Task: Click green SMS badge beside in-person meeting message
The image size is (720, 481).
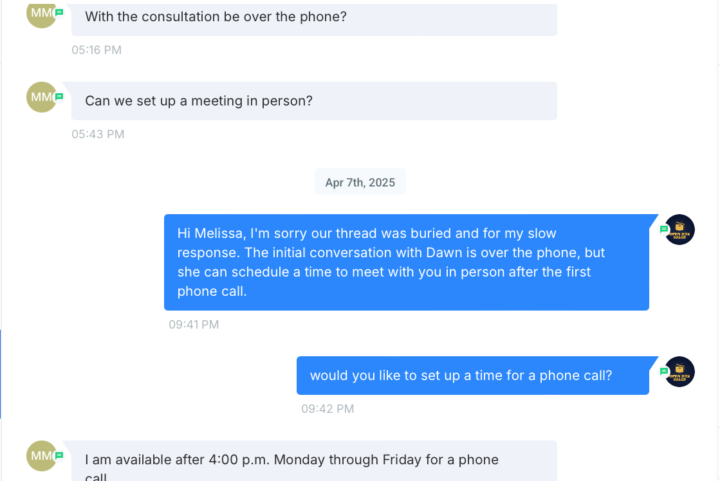Action: coord(59,96)
